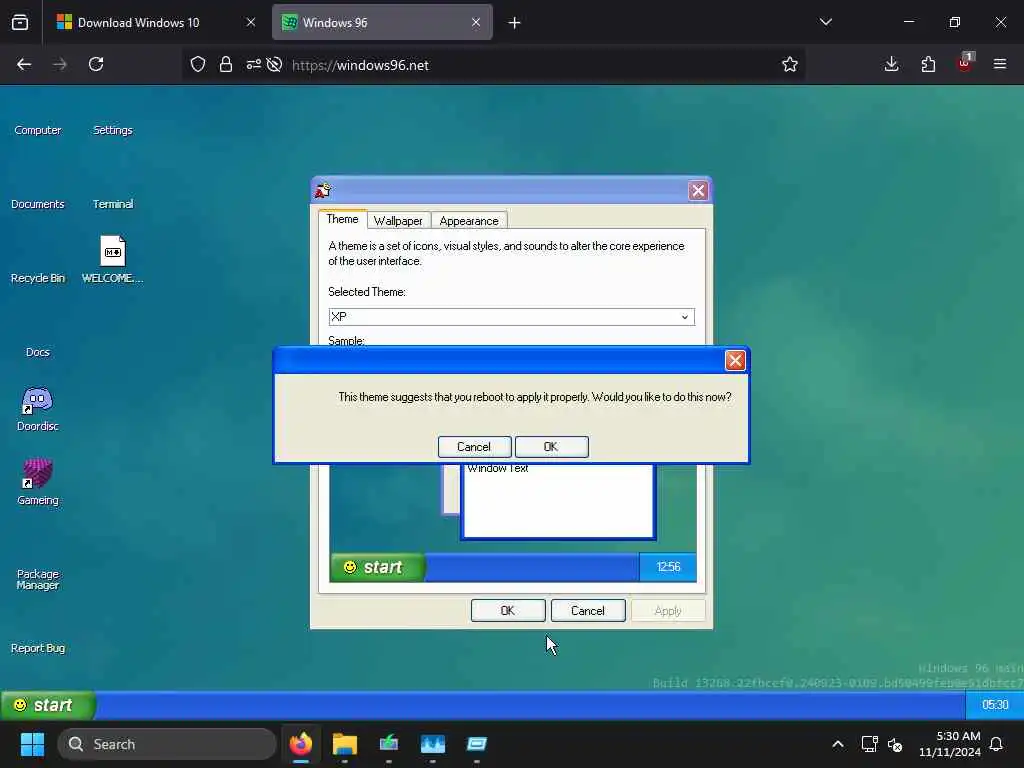
Task: Select the Theme tab
Action: (x=342, y=219)
